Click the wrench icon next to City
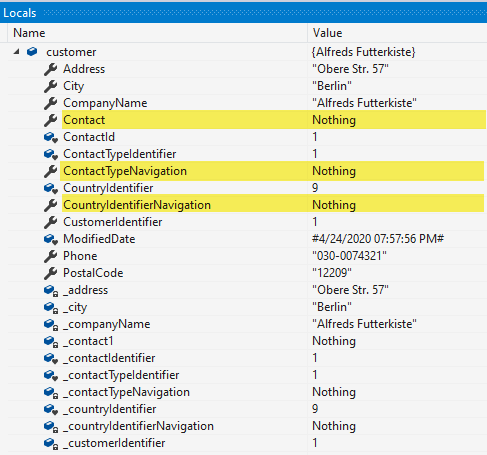 50,86
